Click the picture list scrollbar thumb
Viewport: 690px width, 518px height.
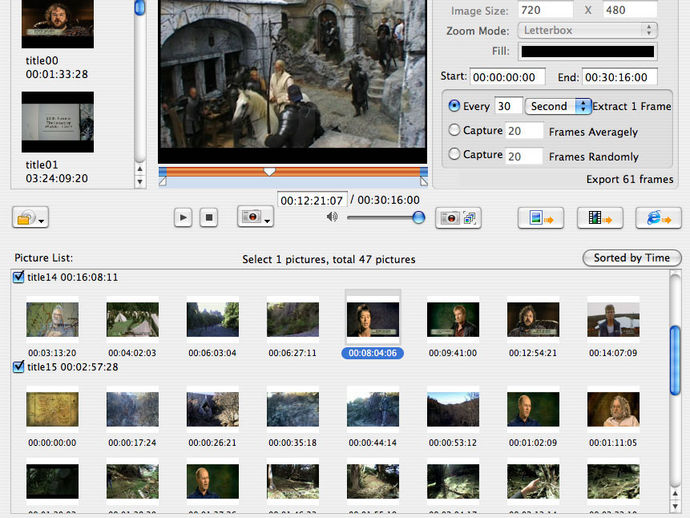(675, 360)
